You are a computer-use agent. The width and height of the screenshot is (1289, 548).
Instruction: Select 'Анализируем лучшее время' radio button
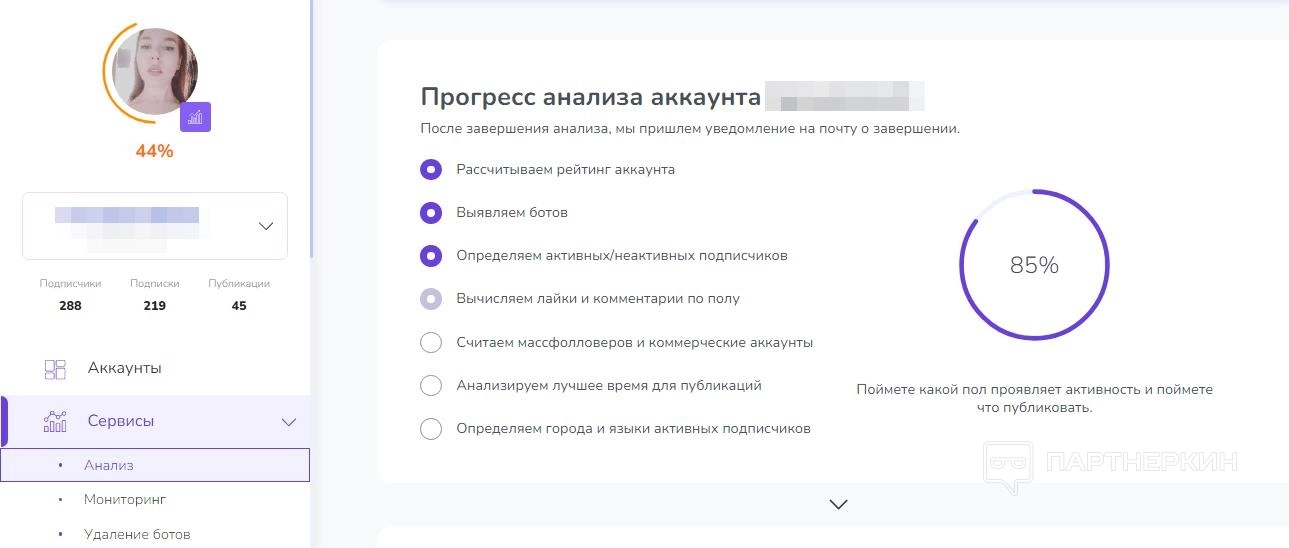coord(431,386)
